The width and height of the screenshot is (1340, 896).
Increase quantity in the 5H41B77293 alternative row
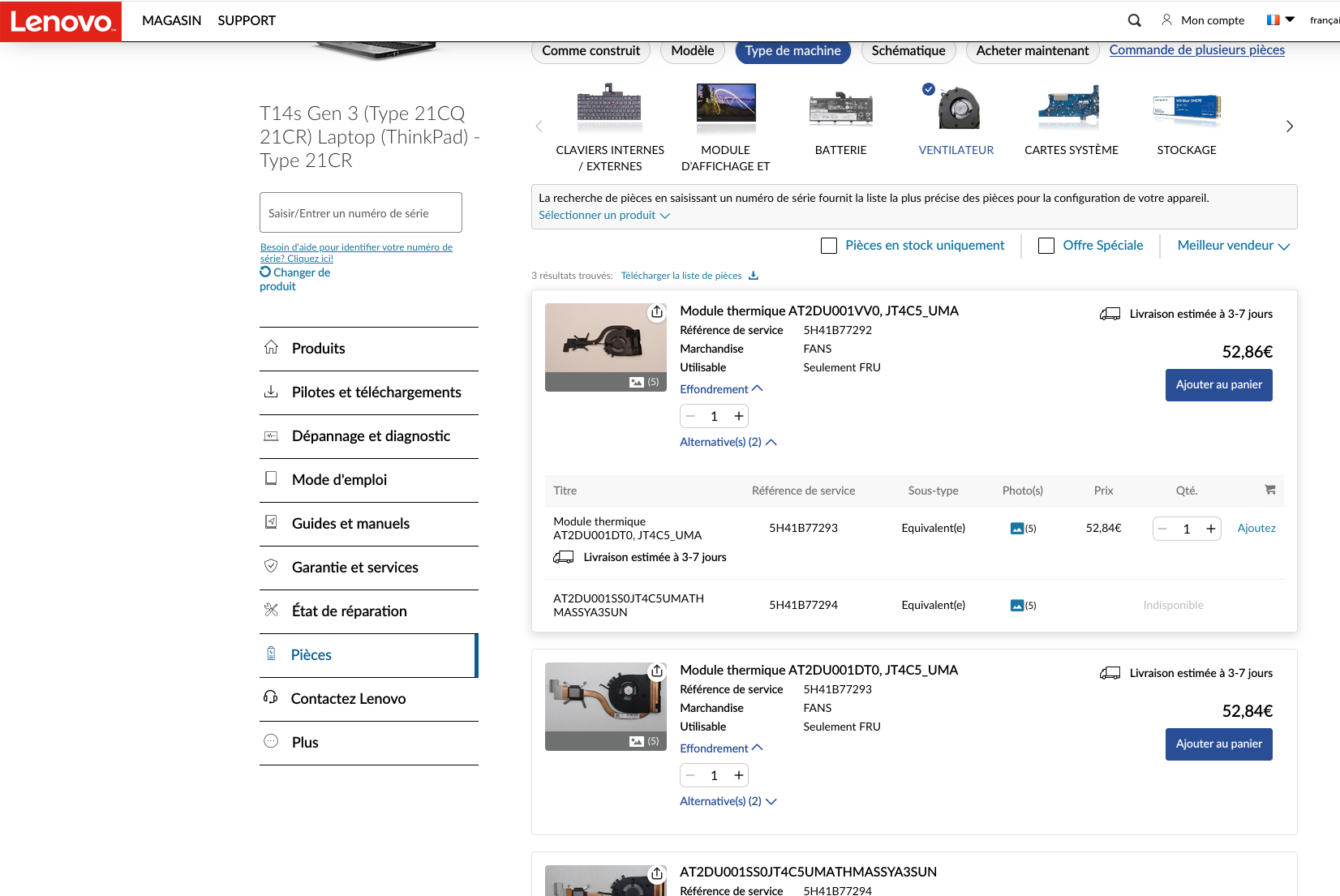click(x=1210, y=529)
